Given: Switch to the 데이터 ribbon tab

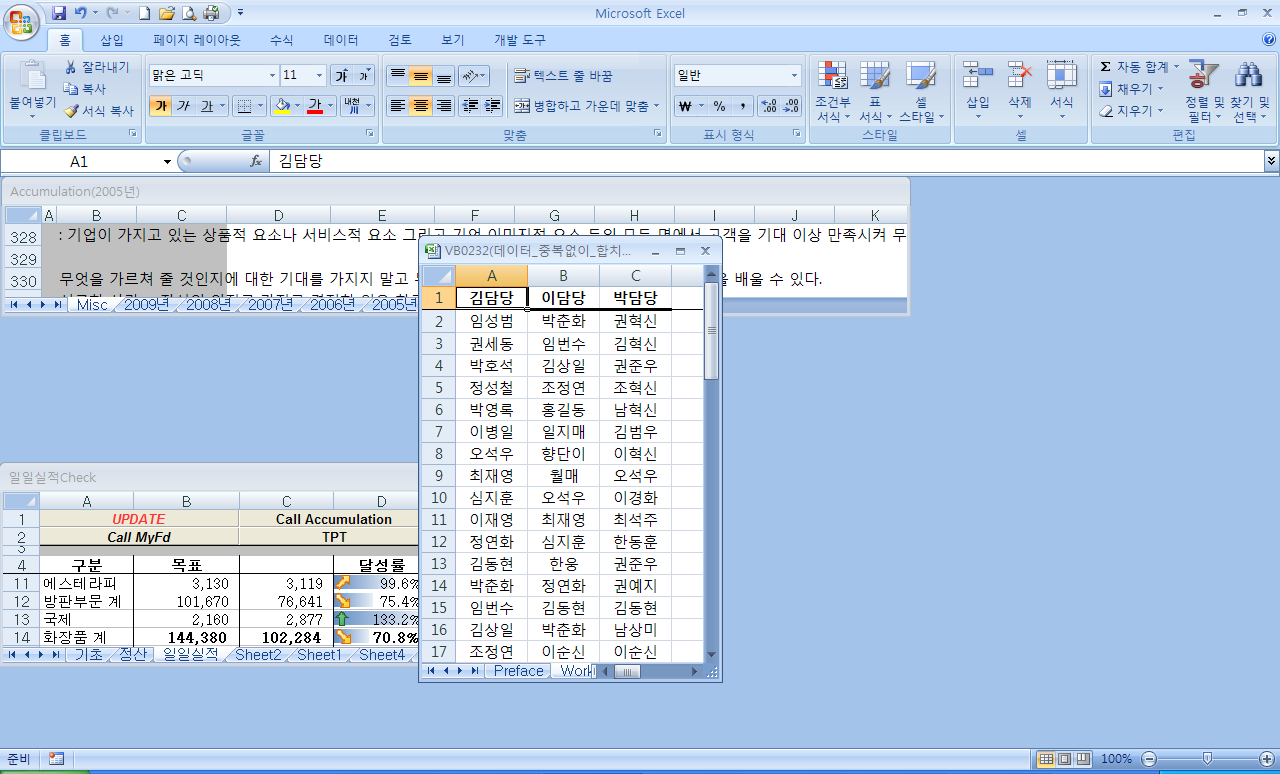Looking at the screenshot, I should (341, 40).
